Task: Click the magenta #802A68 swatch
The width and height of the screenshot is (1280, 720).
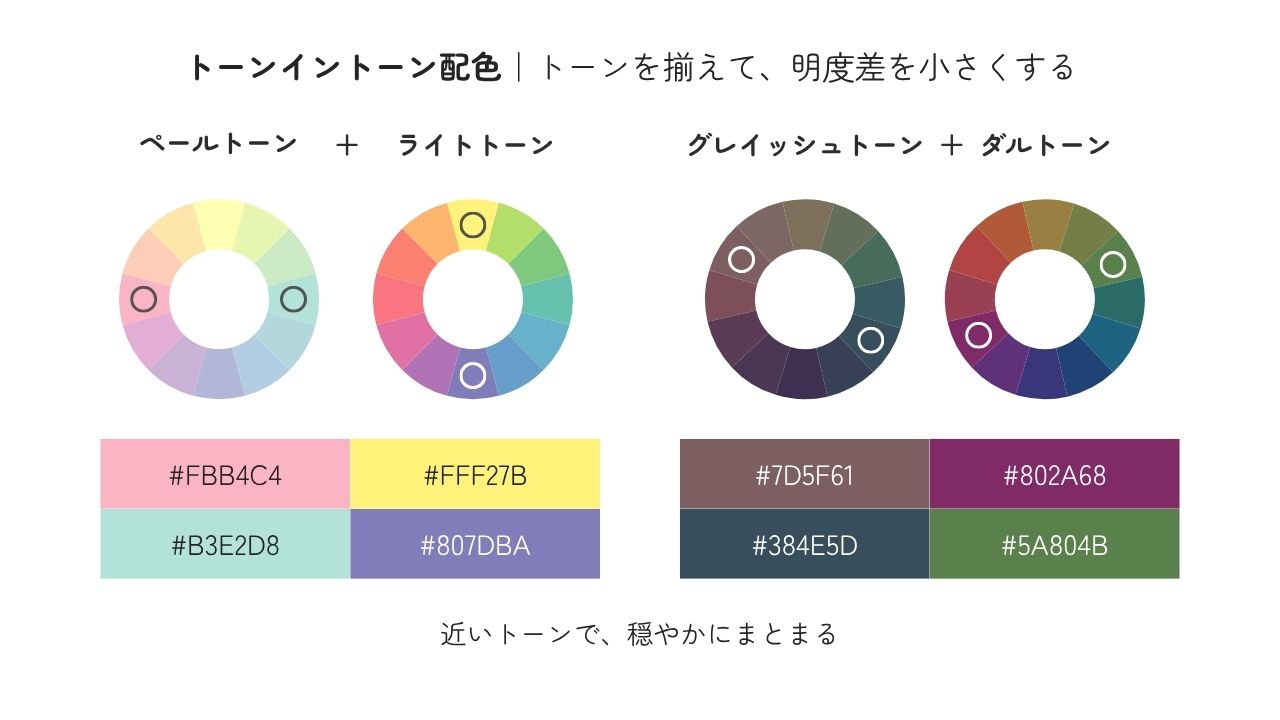Action: (1054, 474)
